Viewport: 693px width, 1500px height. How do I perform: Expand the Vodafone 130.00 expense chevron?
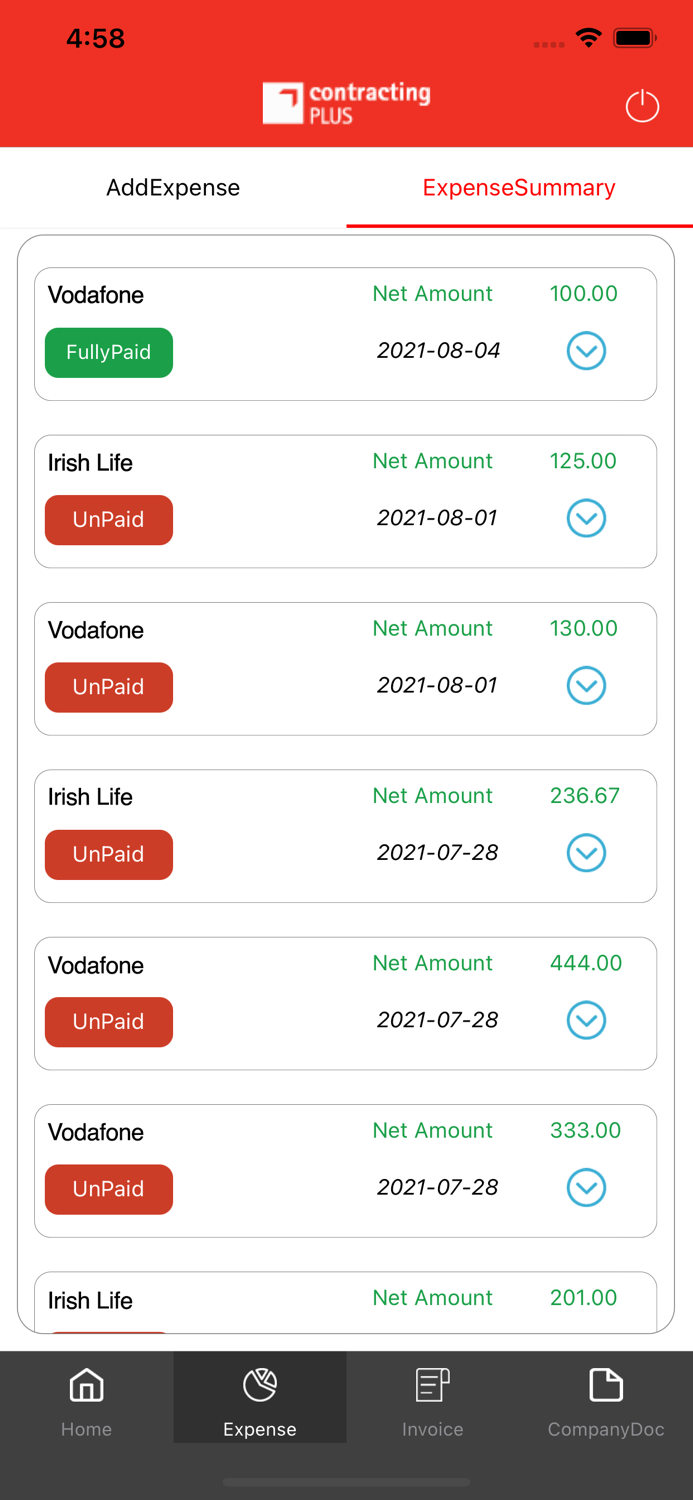click(586, 686)
